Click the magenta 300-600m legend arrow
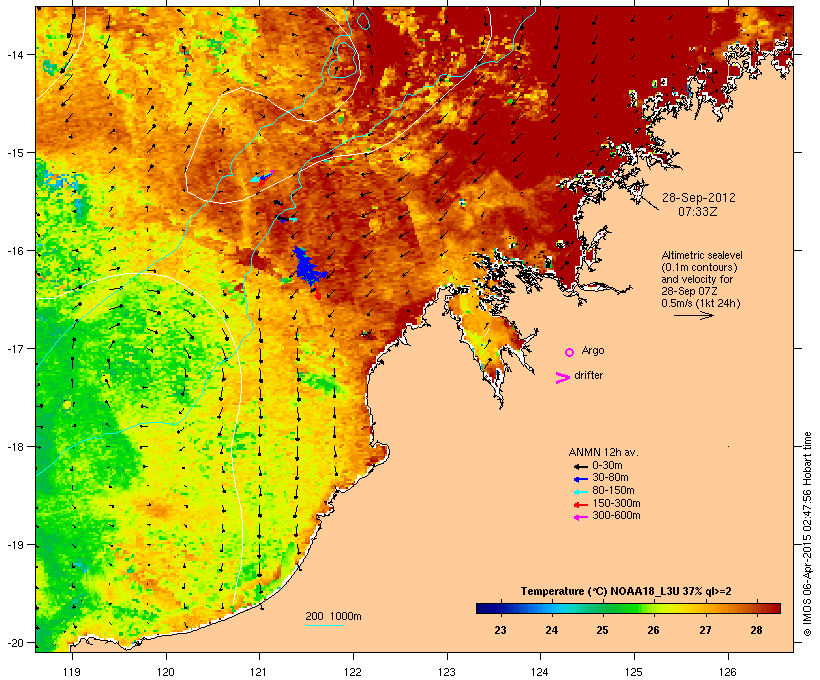 [x=580, y=517]
